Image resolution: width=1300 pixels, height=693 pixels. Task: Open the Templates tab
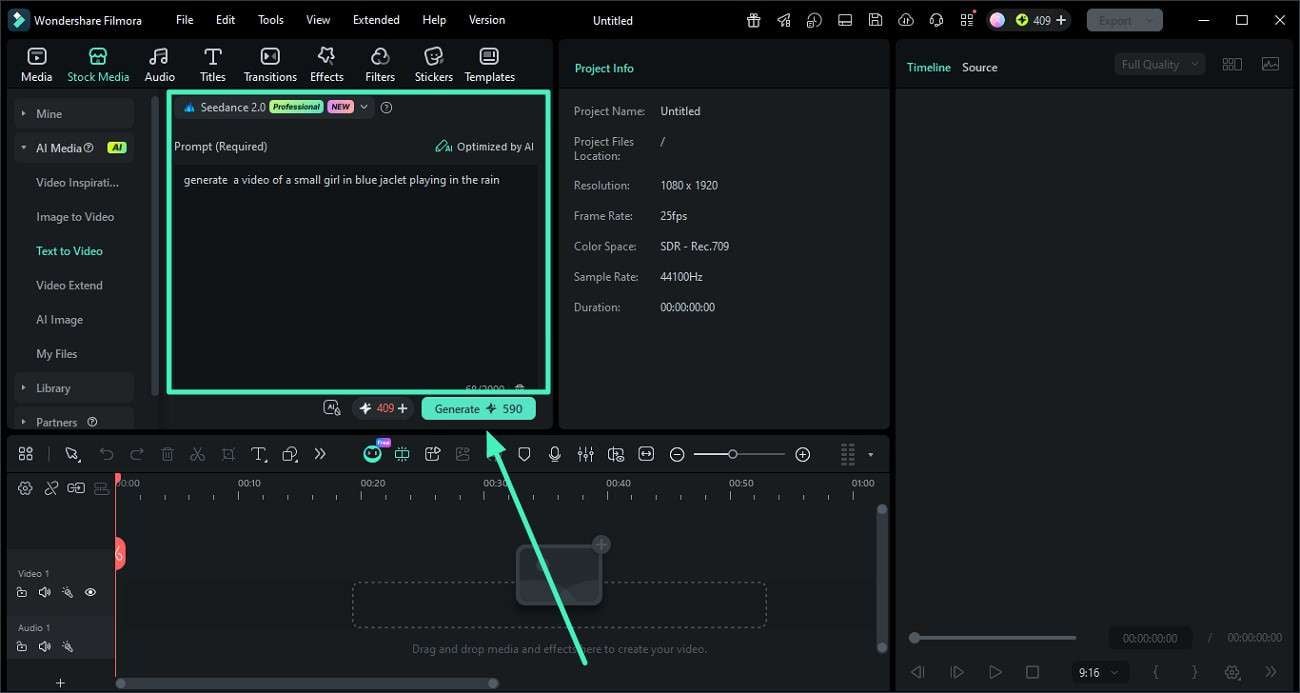(x=489, y=64)
